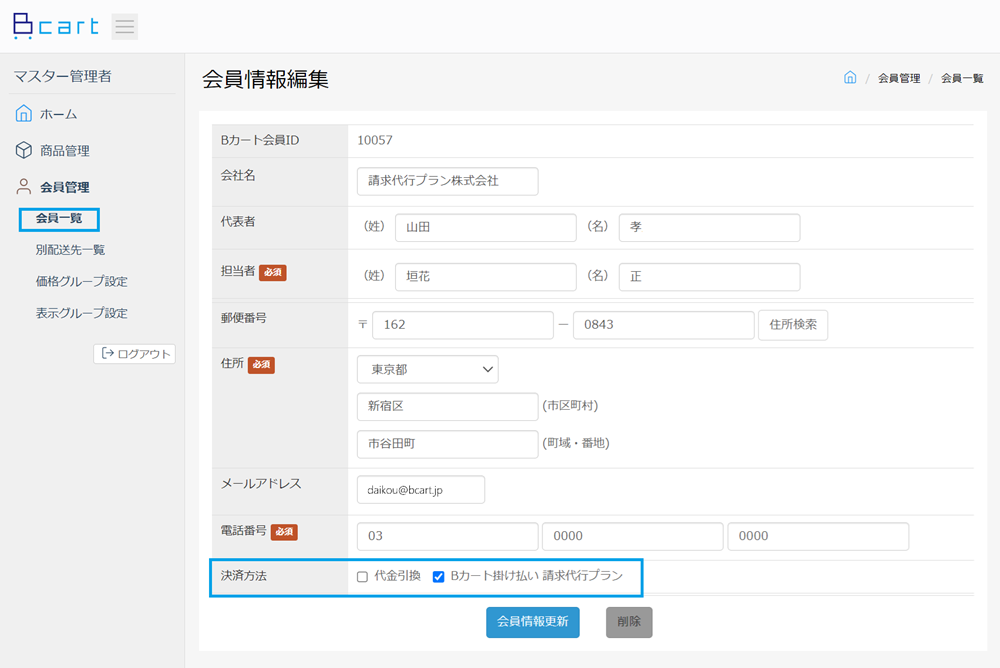This screenshot has width=1000, height=668.
Task: Click the 会社名 input field
Action: pos(447,181)
